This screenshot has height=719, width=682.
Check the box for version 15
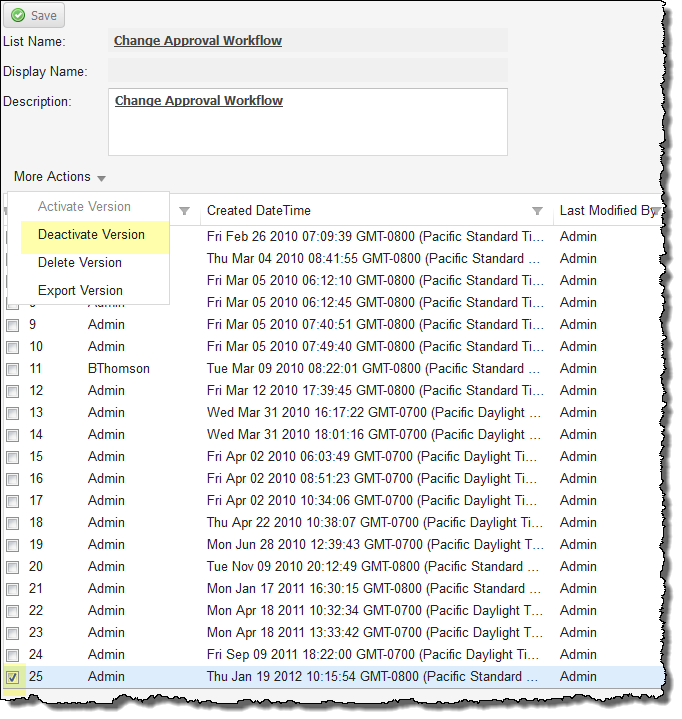[x=12, y=458]
